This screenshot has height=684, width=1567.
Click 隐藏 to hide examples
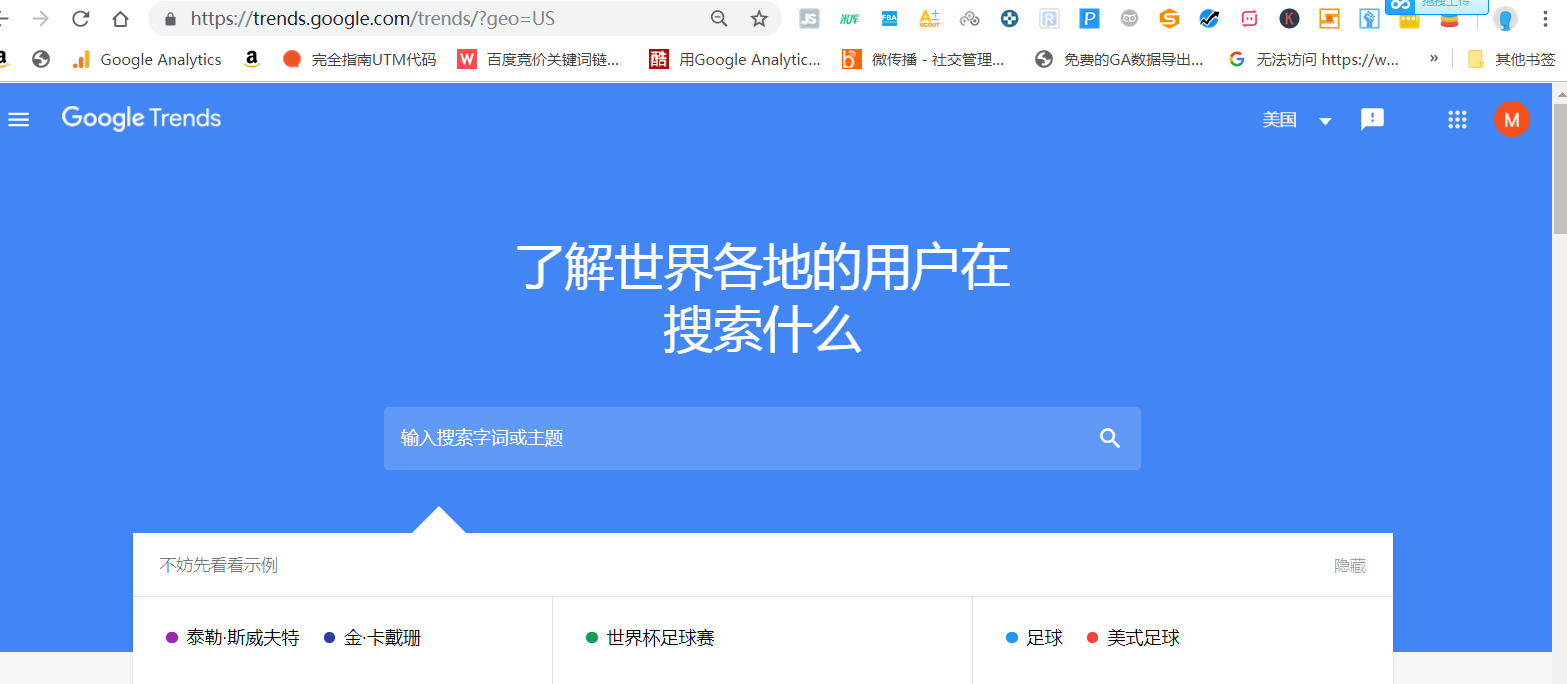pos(1350,566)
